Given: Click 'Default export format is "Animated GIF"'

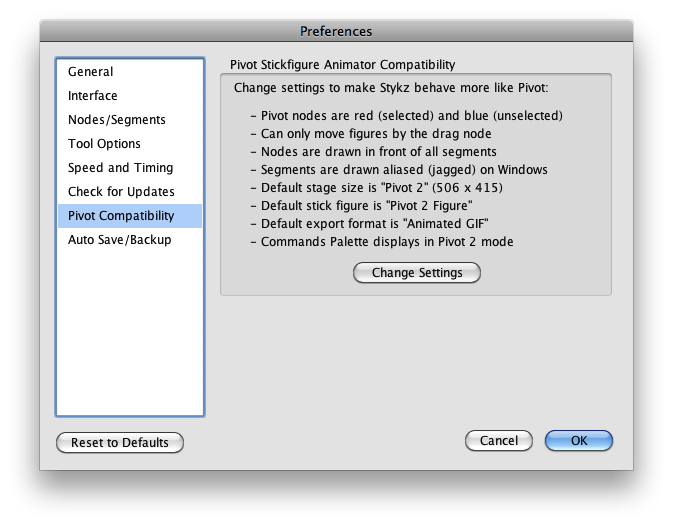Looking at the screenshot, I should 370,224.
